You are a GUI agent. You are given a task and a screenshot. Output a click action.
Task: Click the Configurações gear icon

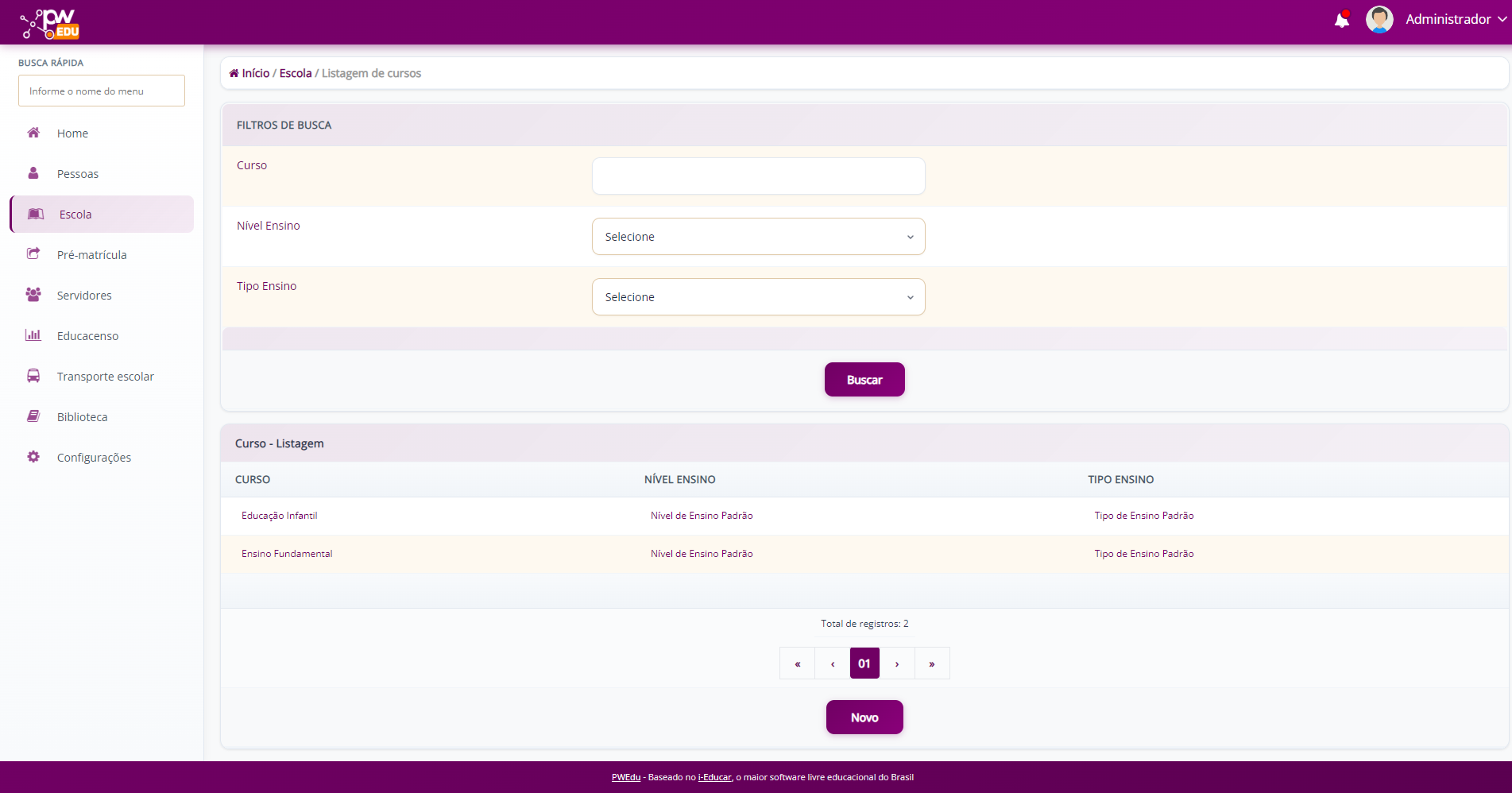click(33, 457)
